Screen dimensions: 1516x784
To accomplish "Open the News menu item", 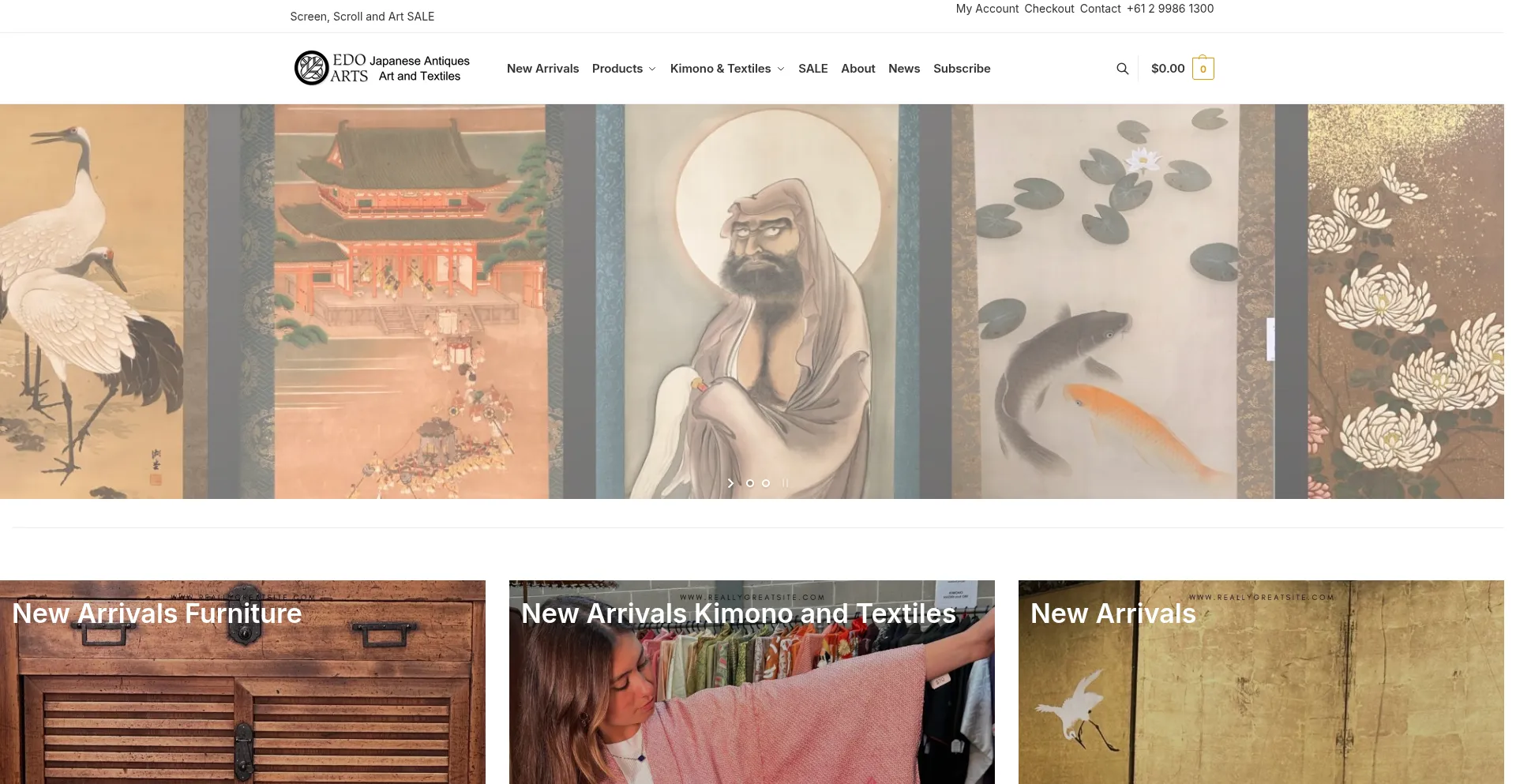I will pos(904,69).
